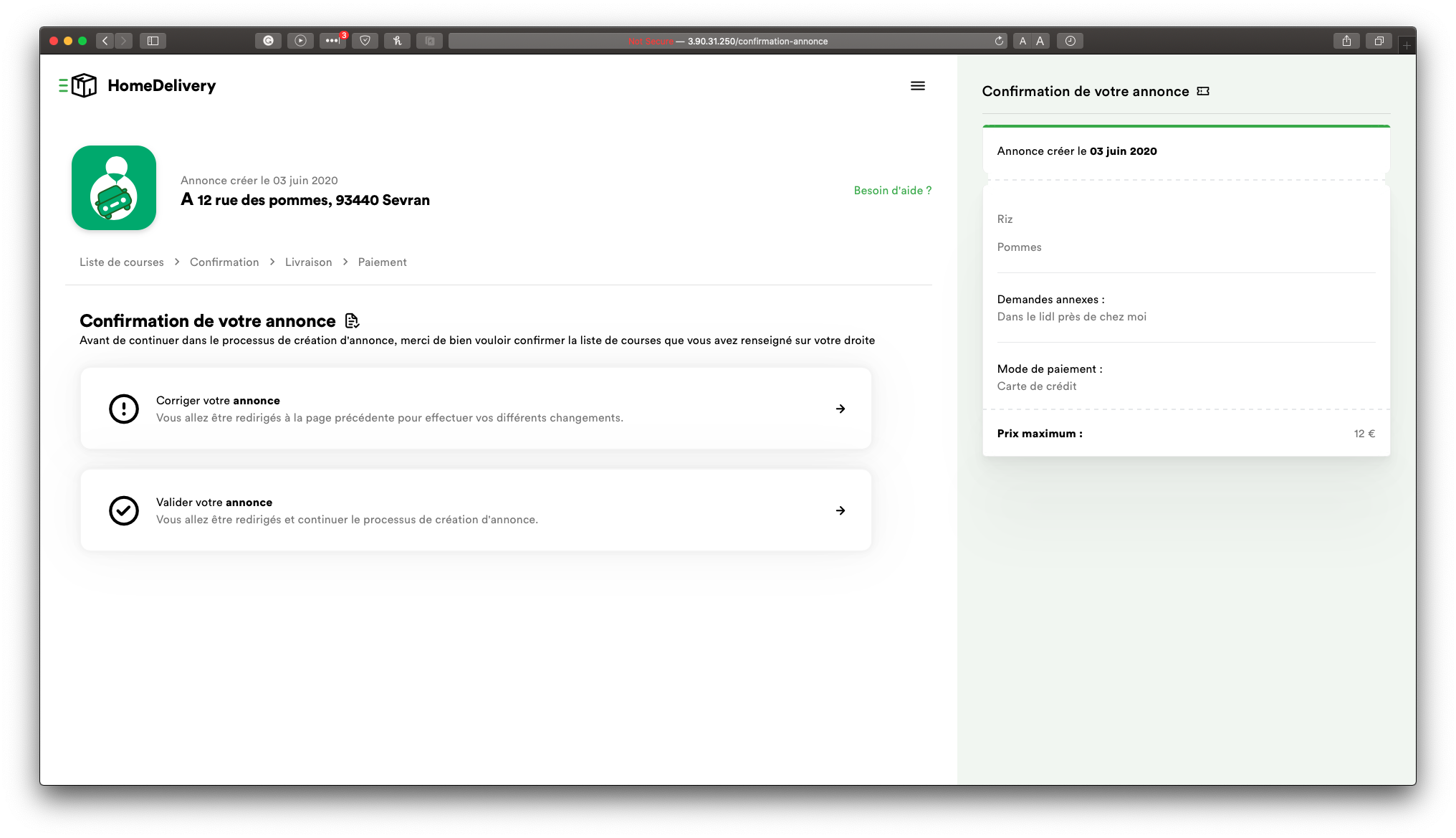The width and height of the screenshot is (1456, 838).
Task: Click arrow on Corriger votre annonce card
Action: click(840, 409)
